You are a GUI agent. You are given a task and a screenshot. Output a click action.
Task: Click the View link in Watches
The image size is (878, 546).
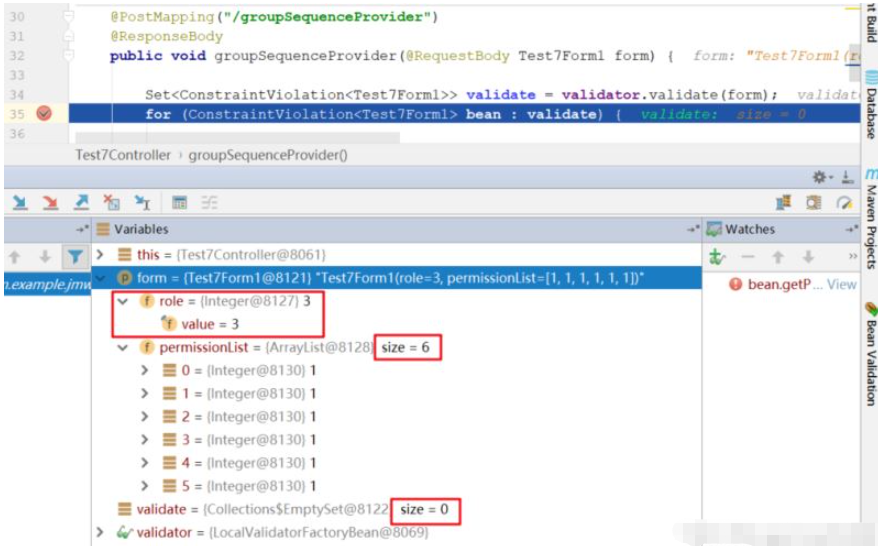(x=842, y=284)
